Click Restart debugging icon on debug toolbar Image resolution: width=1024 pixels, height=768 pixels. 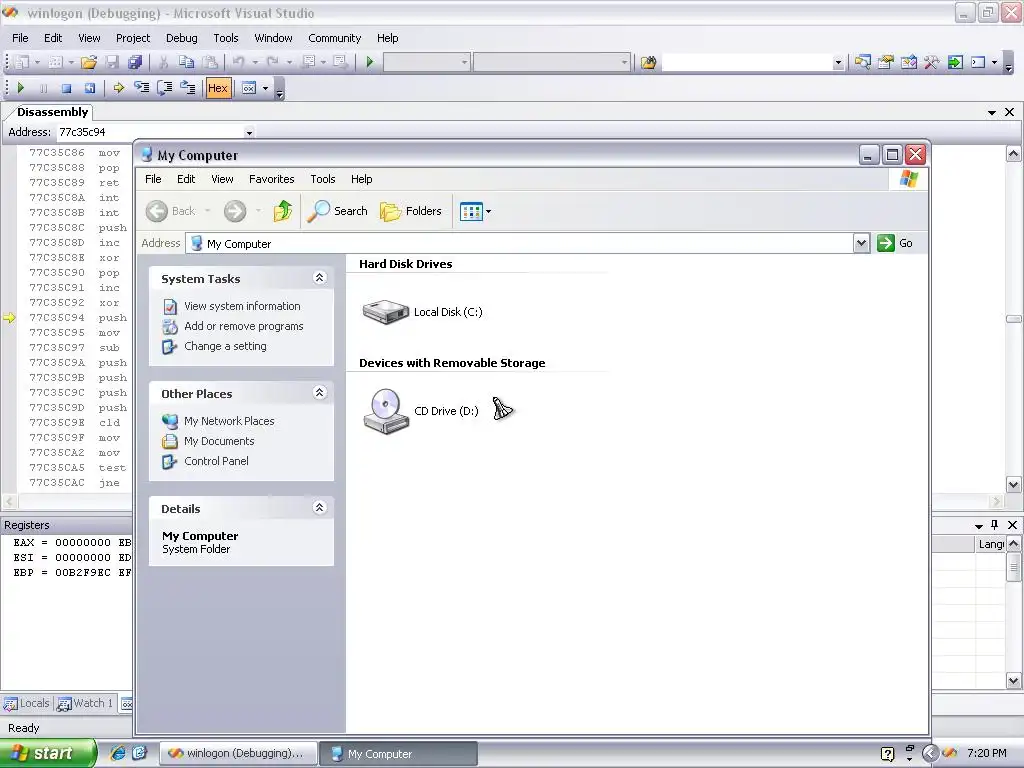[89, 88]
